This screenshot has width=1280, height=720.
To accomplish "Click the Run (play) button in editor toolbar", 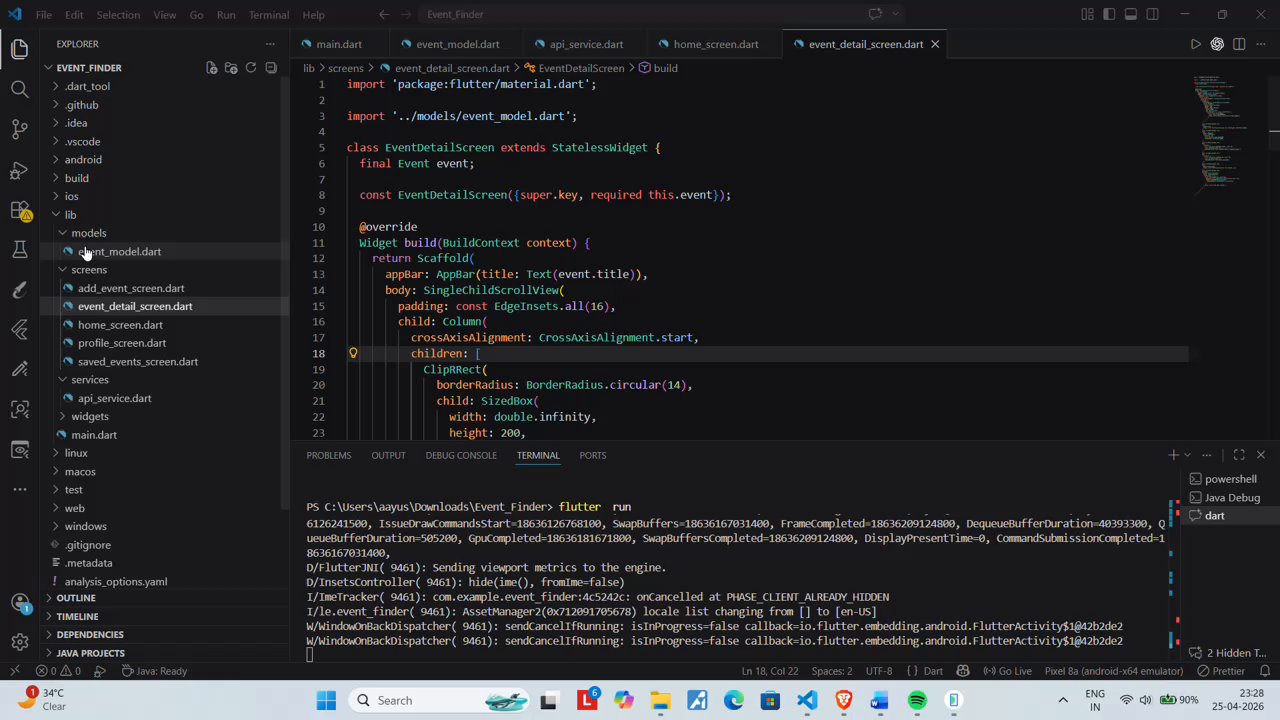I will click(1195, 44).
